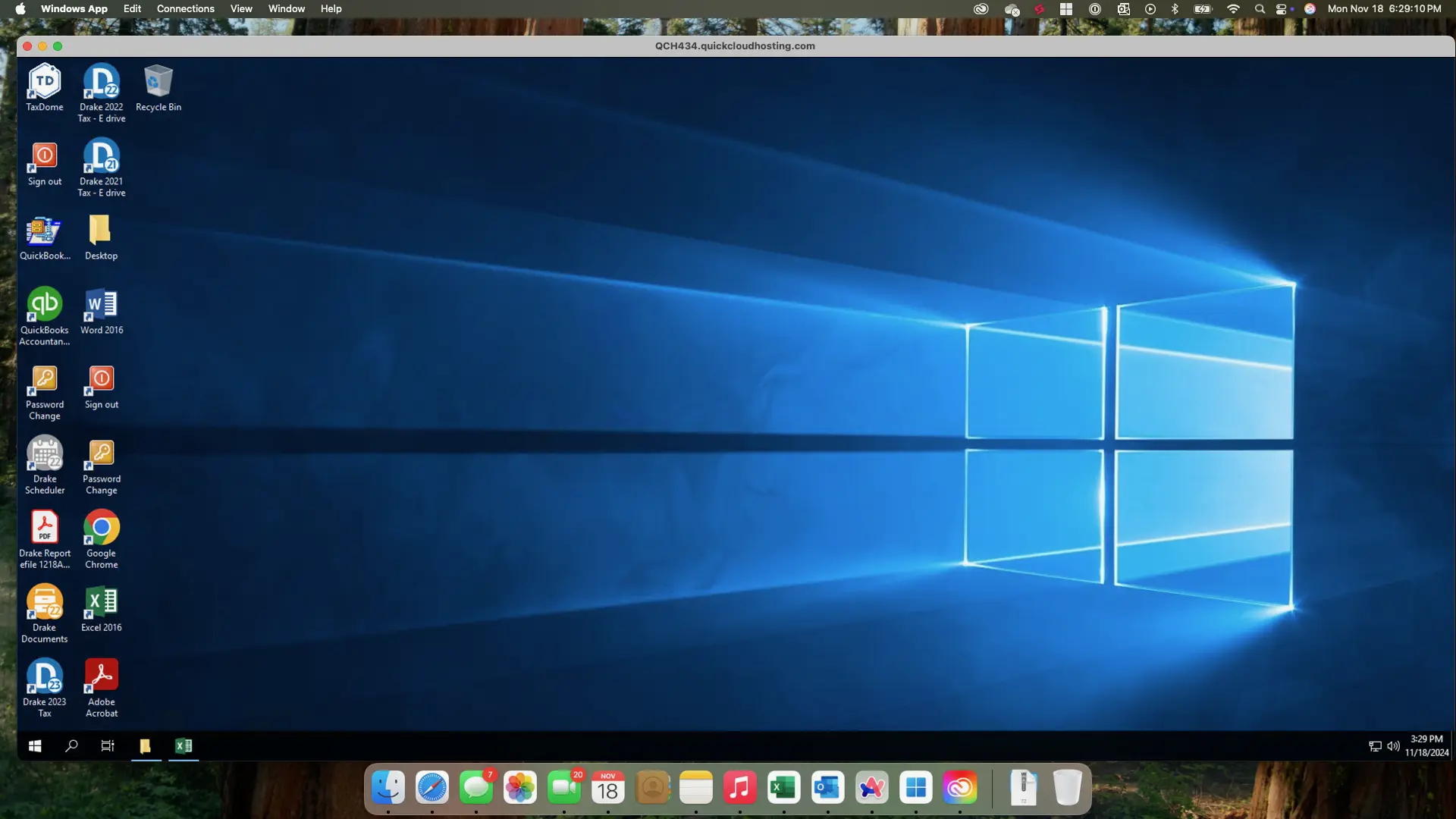Image resolution: width=1456 pixels, height=819 pixels.
Task: Click the Windows Start button
Action: tap(35, 746)
